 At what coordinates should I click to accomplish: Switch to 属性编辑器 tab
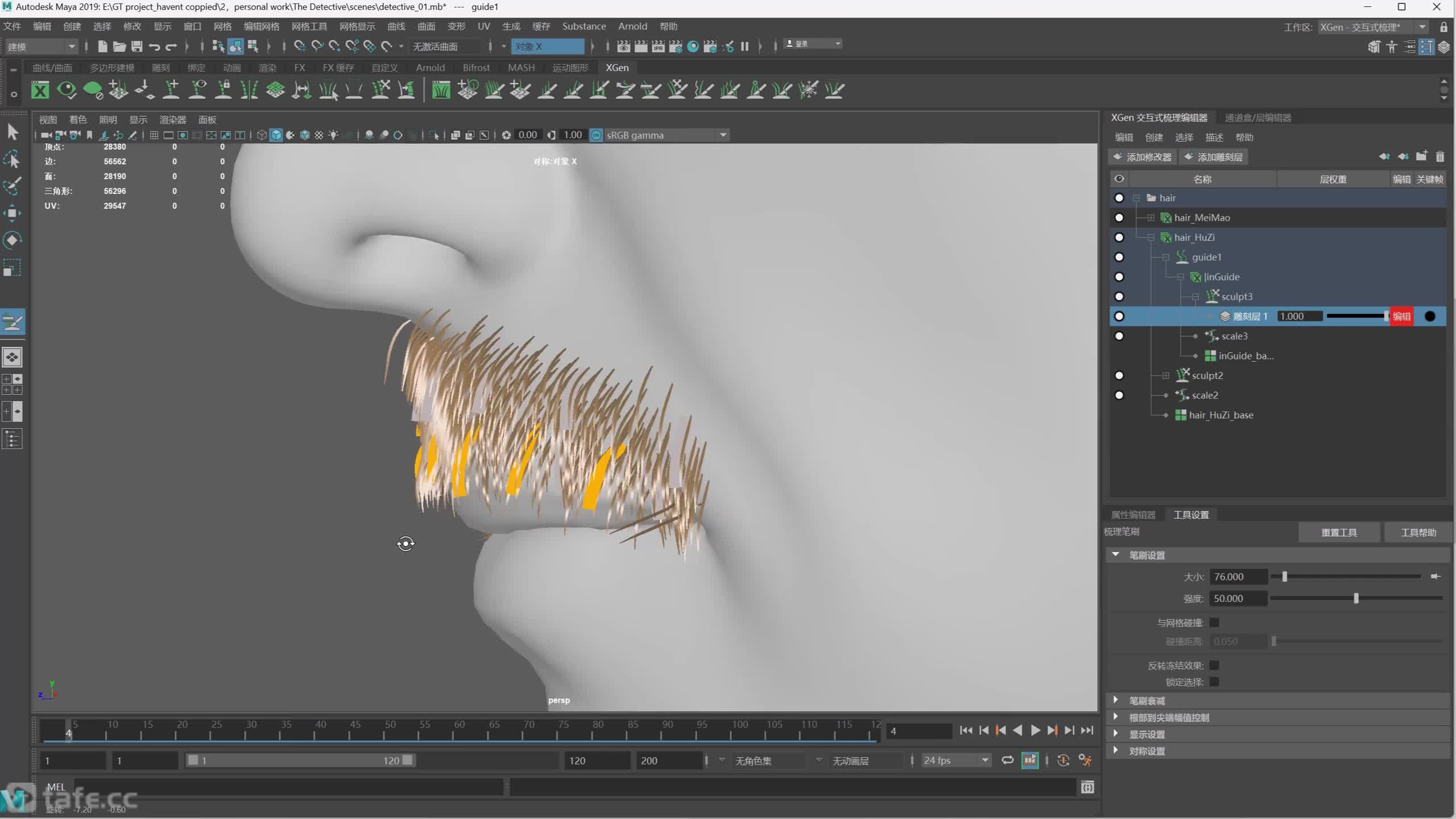coord(1133,515)
